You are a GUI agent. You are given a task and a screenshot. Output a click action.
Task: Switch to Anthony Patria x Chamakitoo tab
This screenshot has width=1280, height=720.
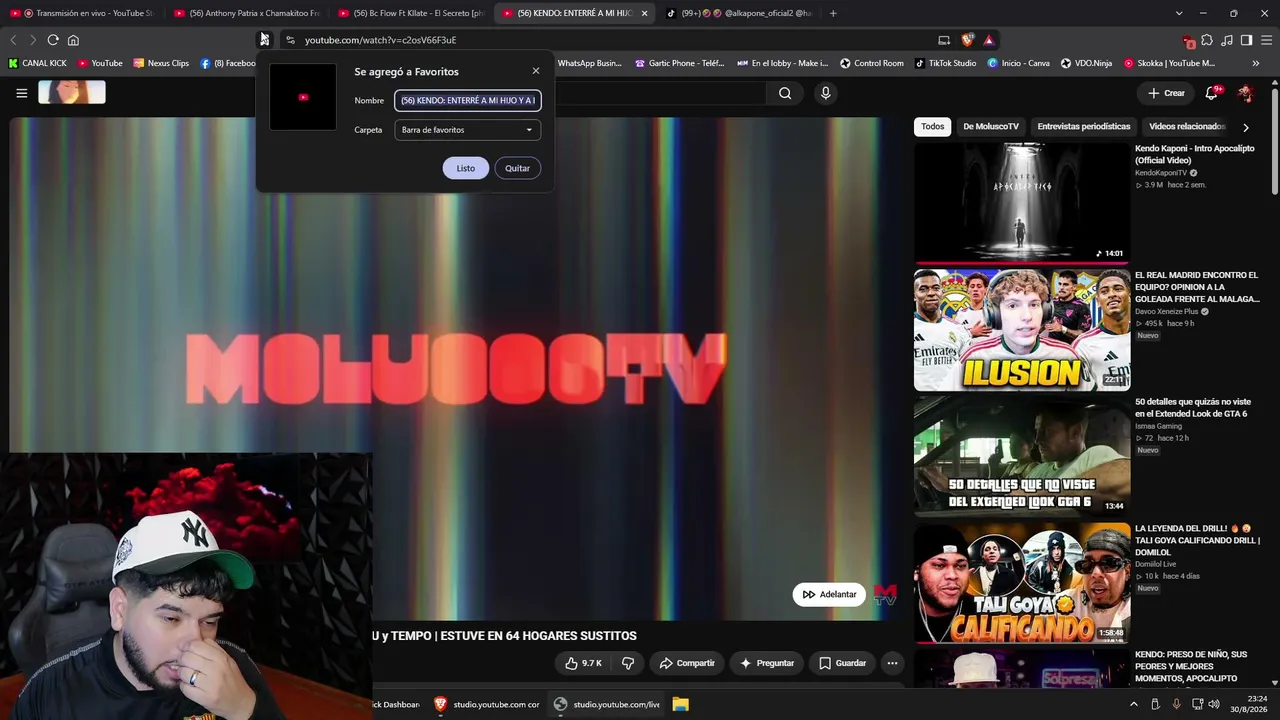248,13
